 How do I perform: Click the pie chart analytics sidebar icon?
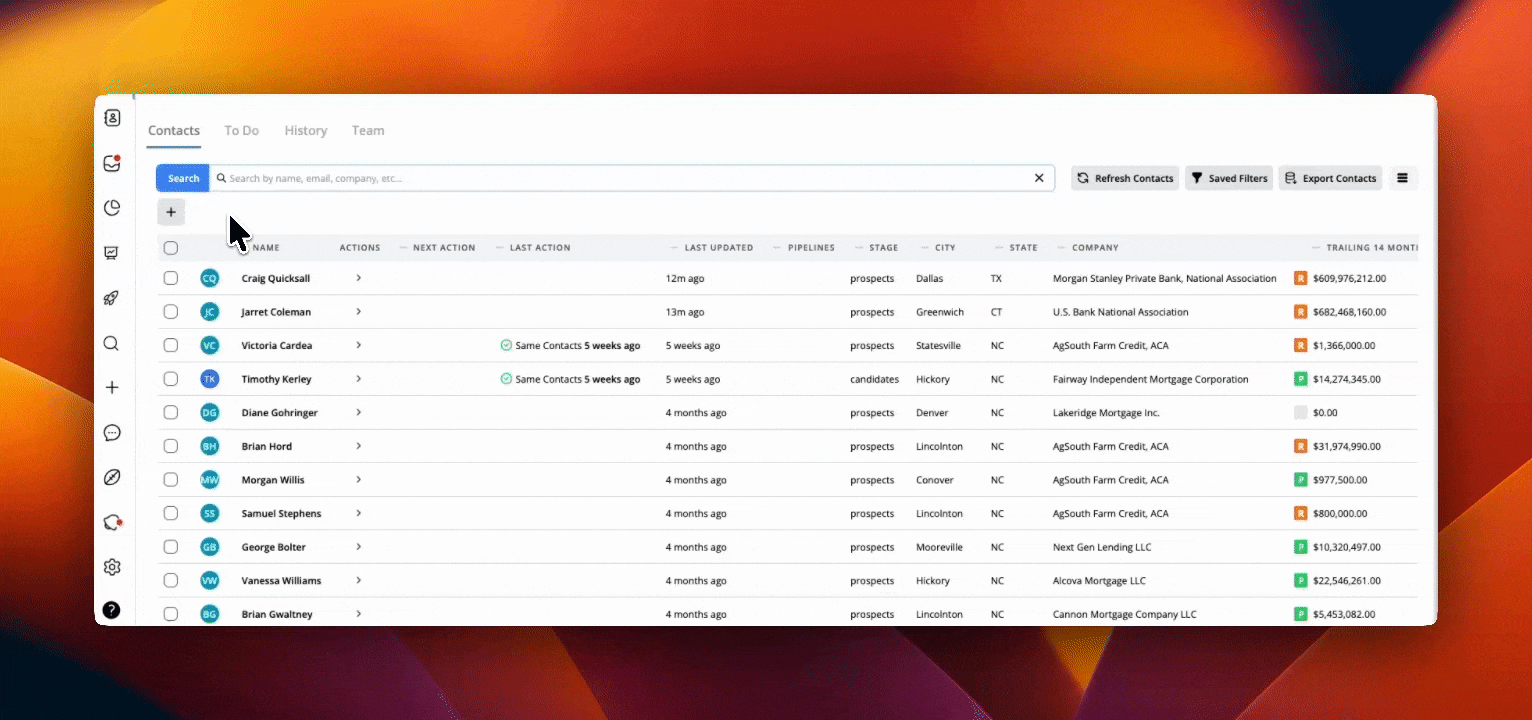pyautogui.click(x=112, y=208)
